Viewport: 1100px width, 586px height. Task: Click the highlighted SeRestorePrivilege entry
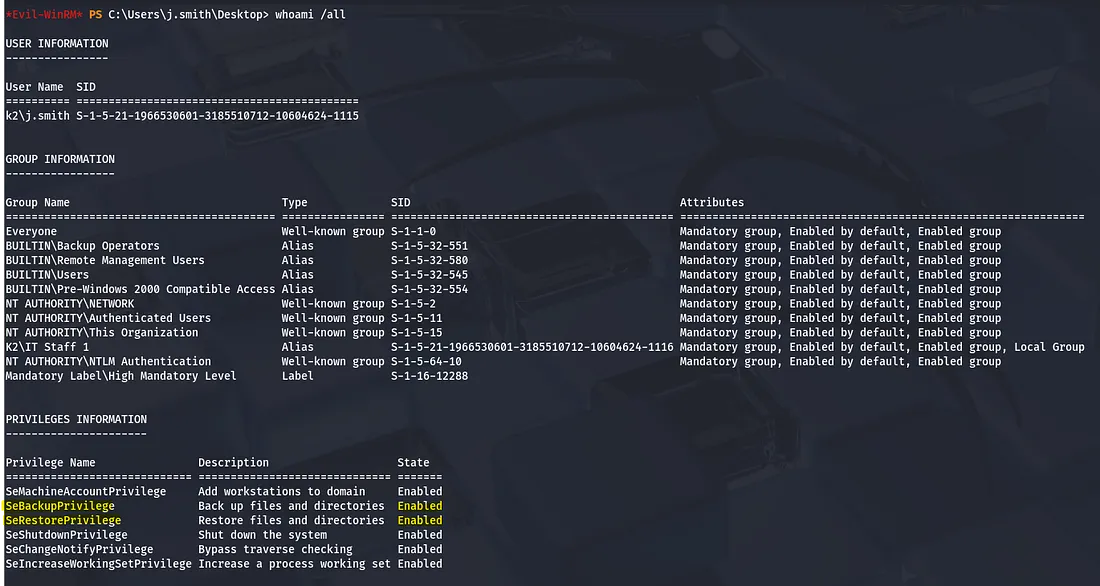(63, 520)
